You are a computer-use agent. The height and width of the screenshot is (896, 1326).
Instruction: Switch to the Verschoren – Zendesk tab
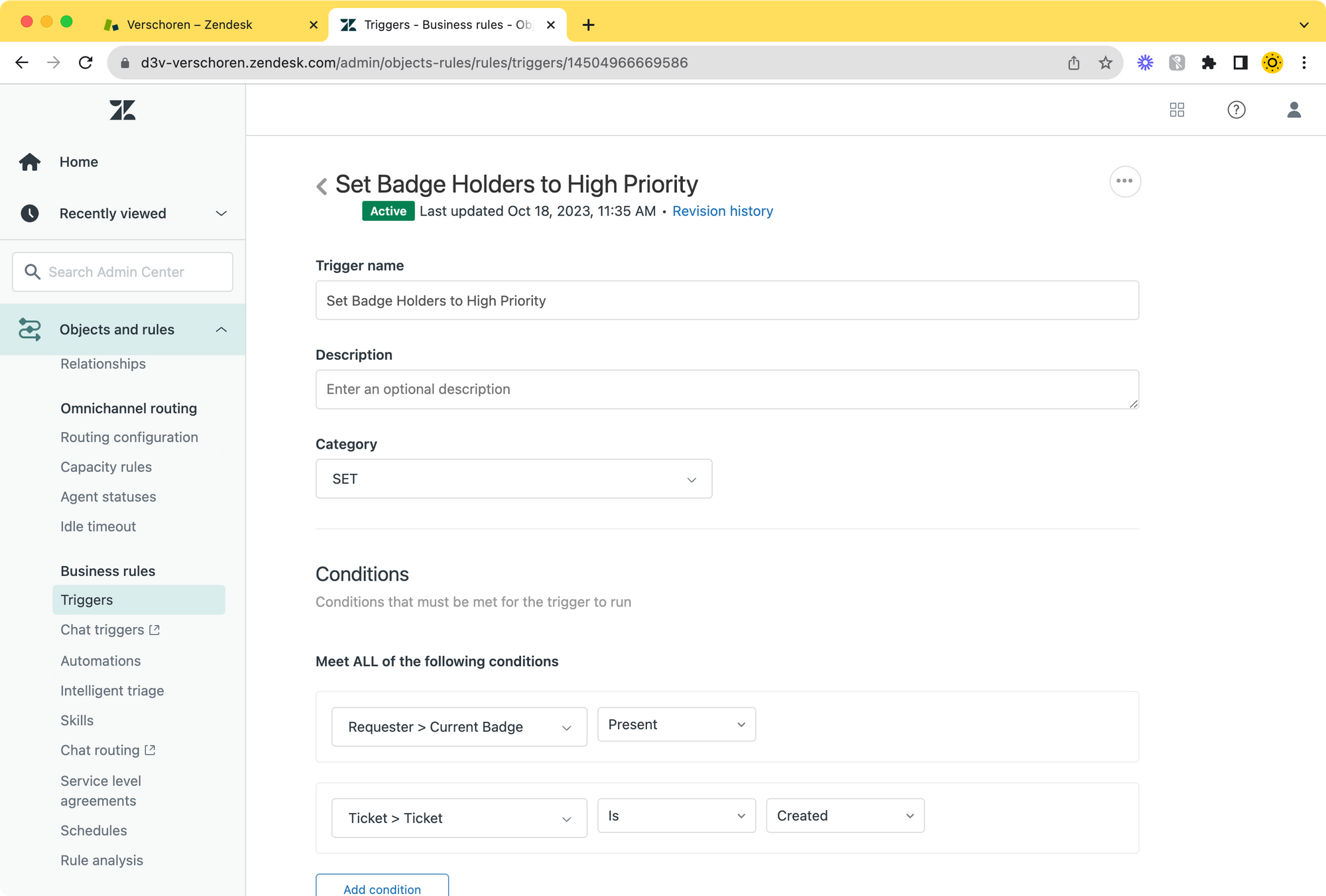point(190,25)
